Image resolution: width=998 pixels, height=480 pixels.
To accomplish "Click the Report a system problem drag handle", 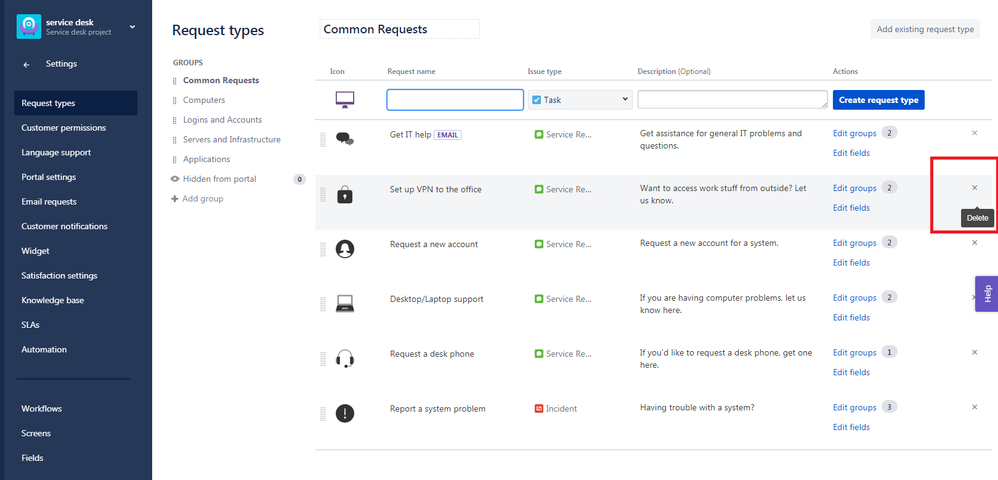I will pyautogui.click(x=323, y=413).
